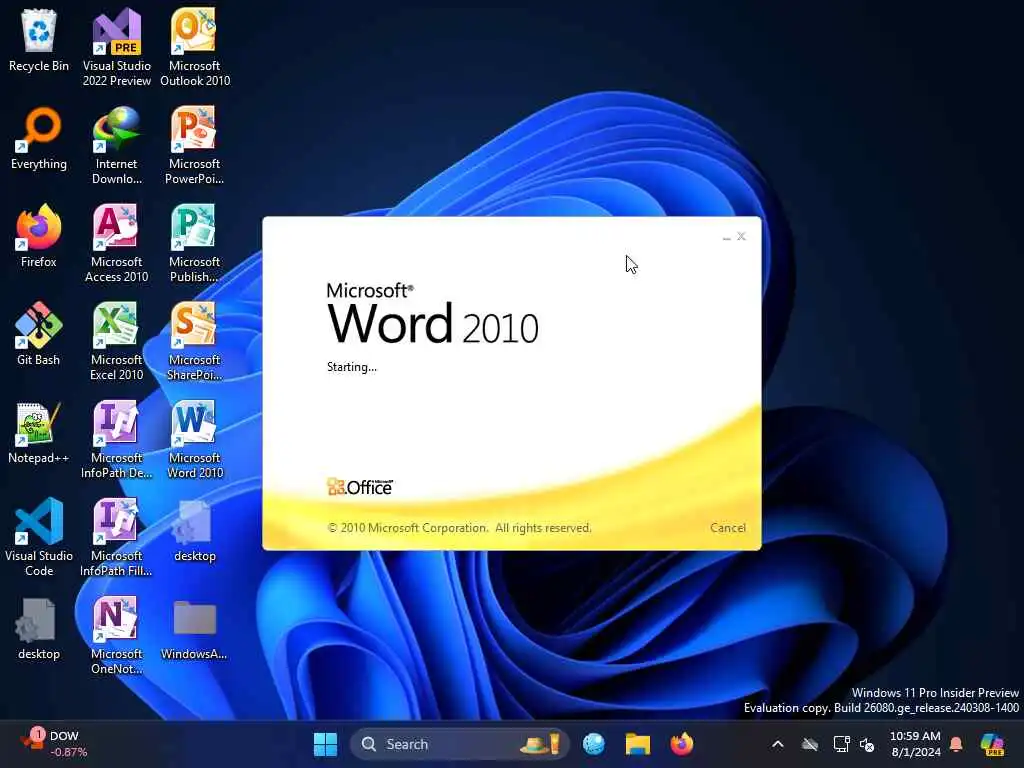
Task: Open the clock showing 10:59 AM
Action: 916,744
